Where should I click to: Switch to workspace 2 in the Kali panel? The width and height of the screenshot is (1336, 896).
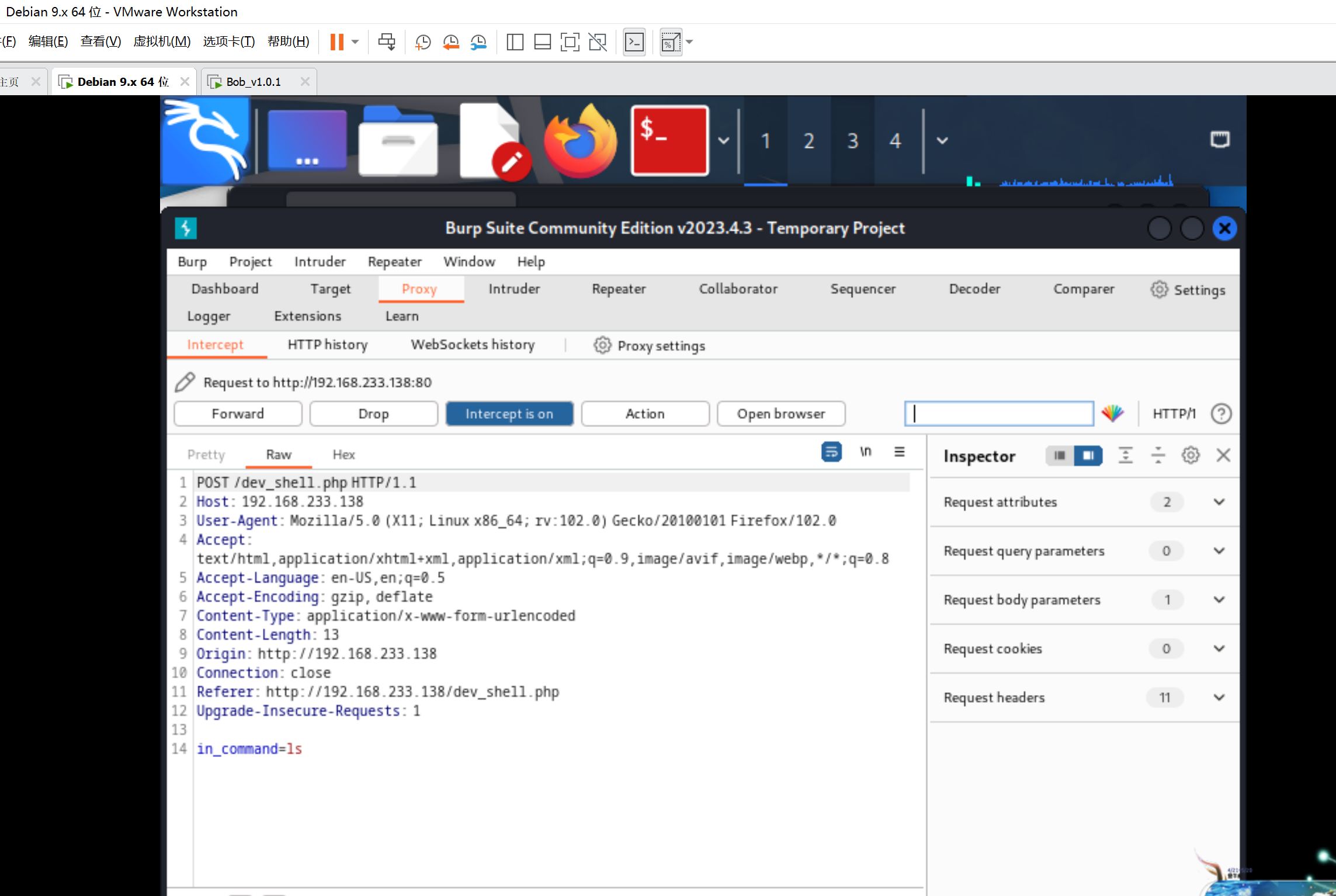pos(808,141)
